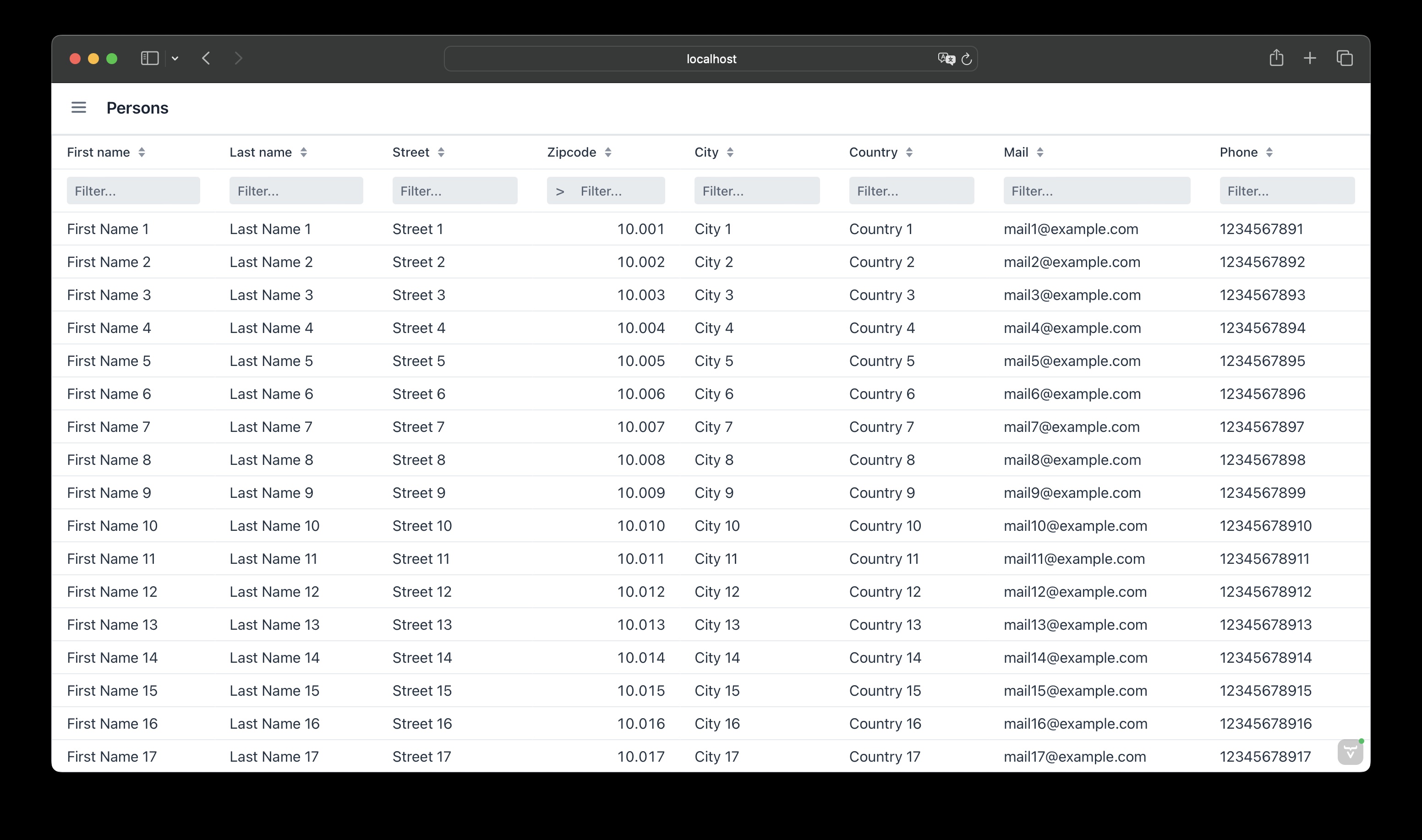Focus the Mail filter field
Viewport: 1422px width, 840px height.
point(1096,191)
